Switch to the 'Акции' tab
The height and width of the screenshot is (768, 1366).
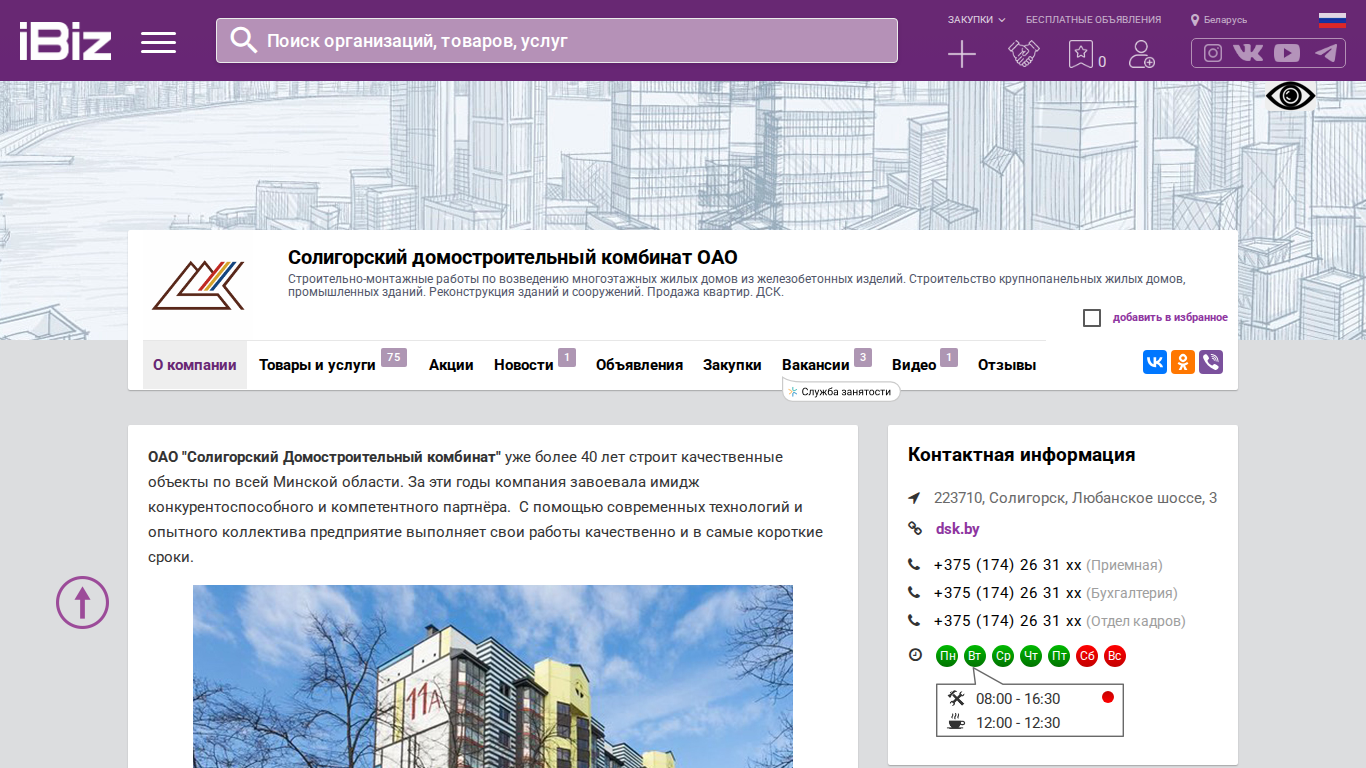coord(451,365)
